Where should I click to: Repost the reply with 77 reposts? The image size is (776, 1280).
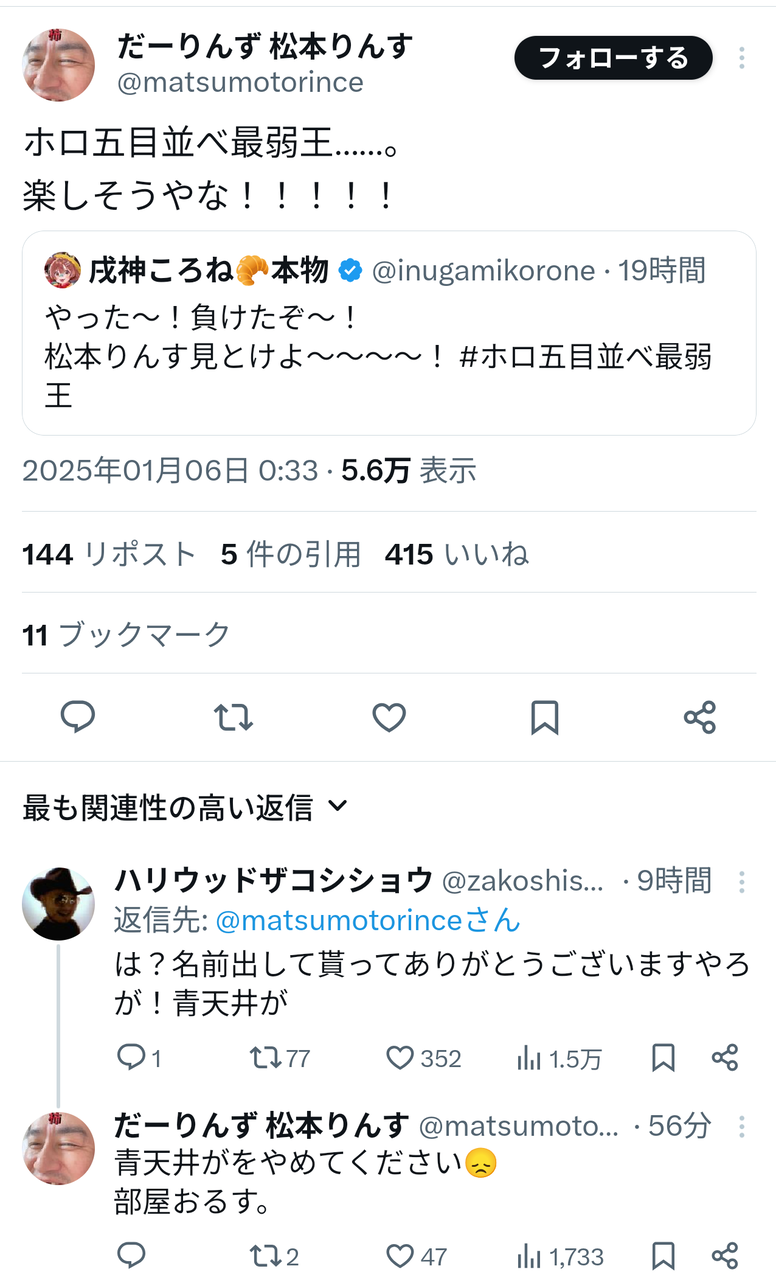point(279,1058)
